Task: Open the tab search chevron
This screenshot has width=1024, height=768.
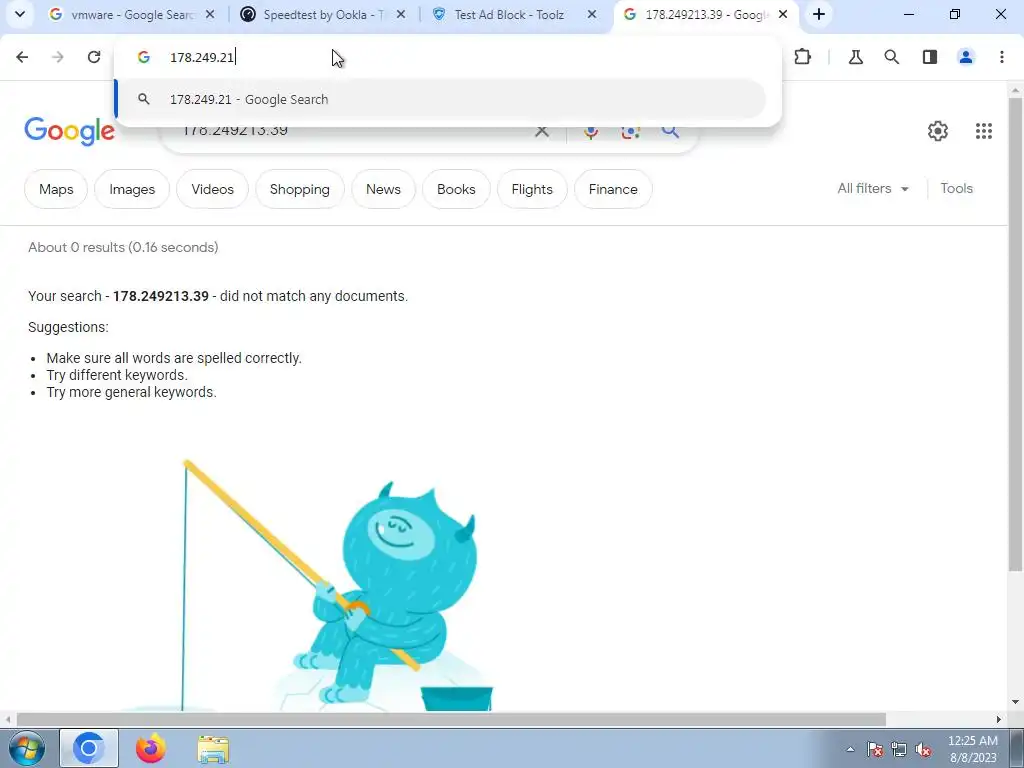Action: click(20, 14)
